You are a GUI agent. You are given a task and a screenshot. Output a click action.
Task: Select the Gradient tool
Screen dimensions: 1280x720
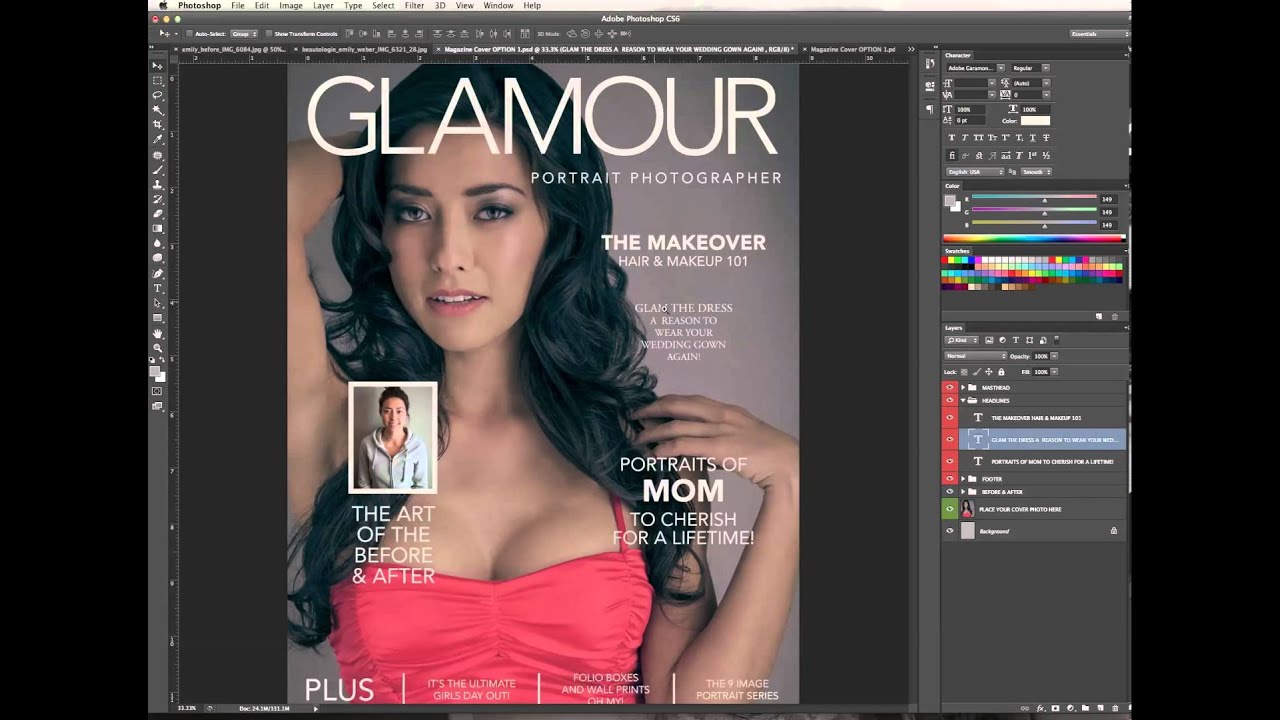point(158,228)
